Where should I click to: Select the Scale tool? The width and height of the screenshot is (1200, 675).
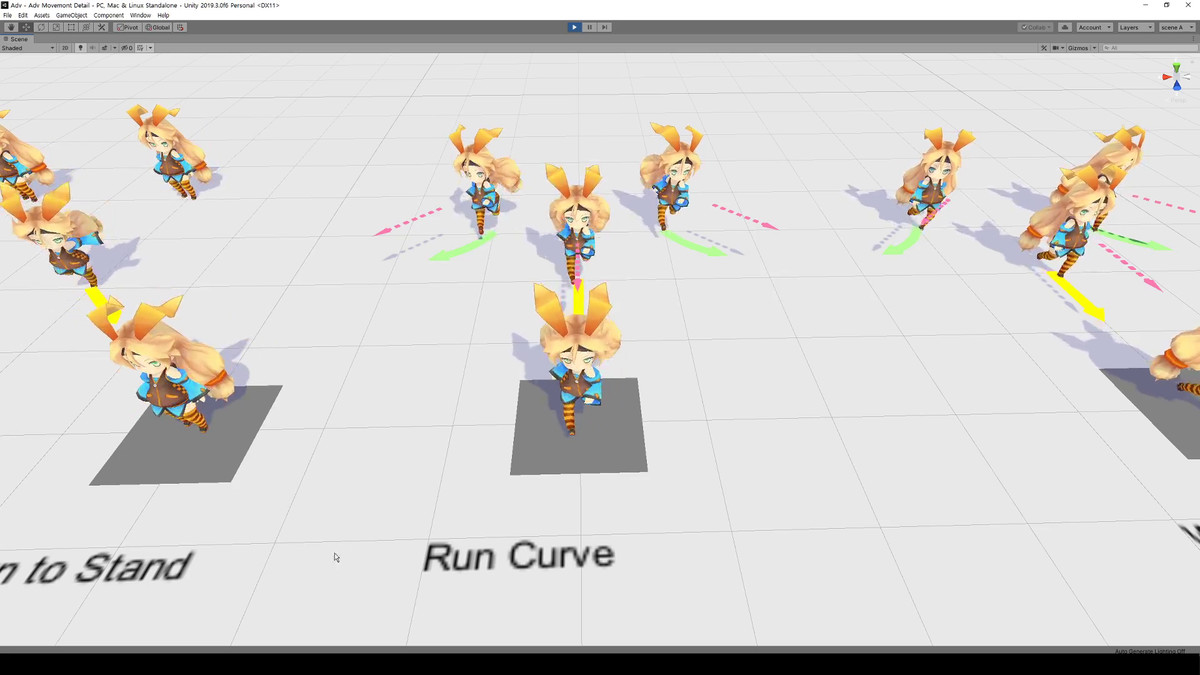[x=57, y=27]
